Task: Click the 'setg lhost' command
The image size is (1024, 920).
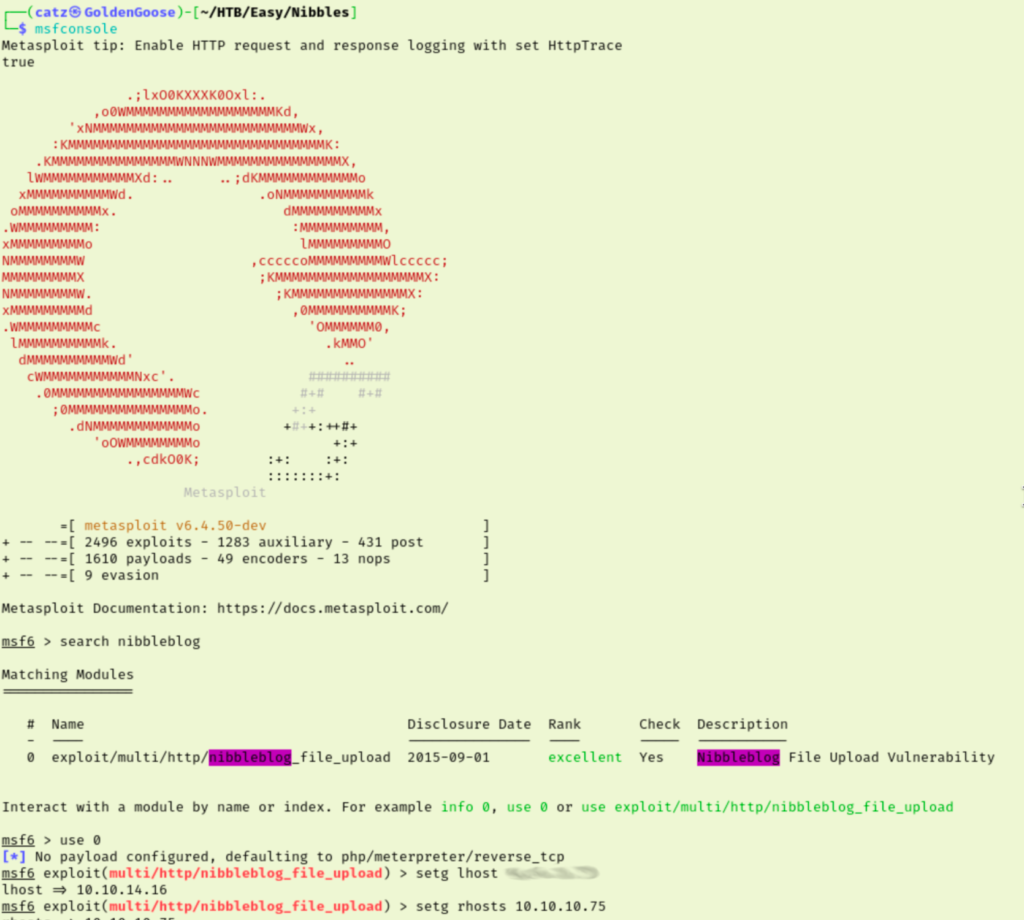Action: pyautogui.click(x=456, y=874)
